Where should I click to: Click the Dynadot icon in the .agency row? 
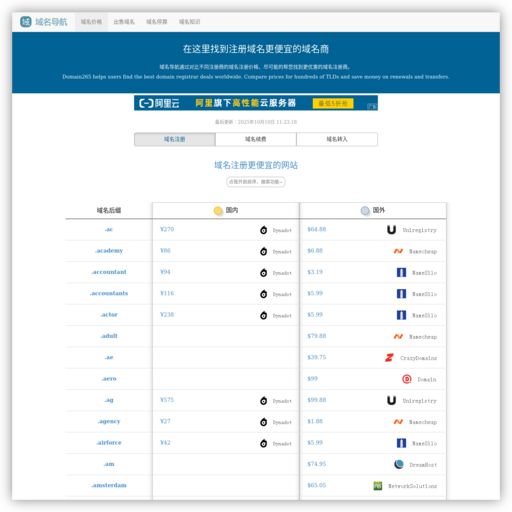[263, 422]
